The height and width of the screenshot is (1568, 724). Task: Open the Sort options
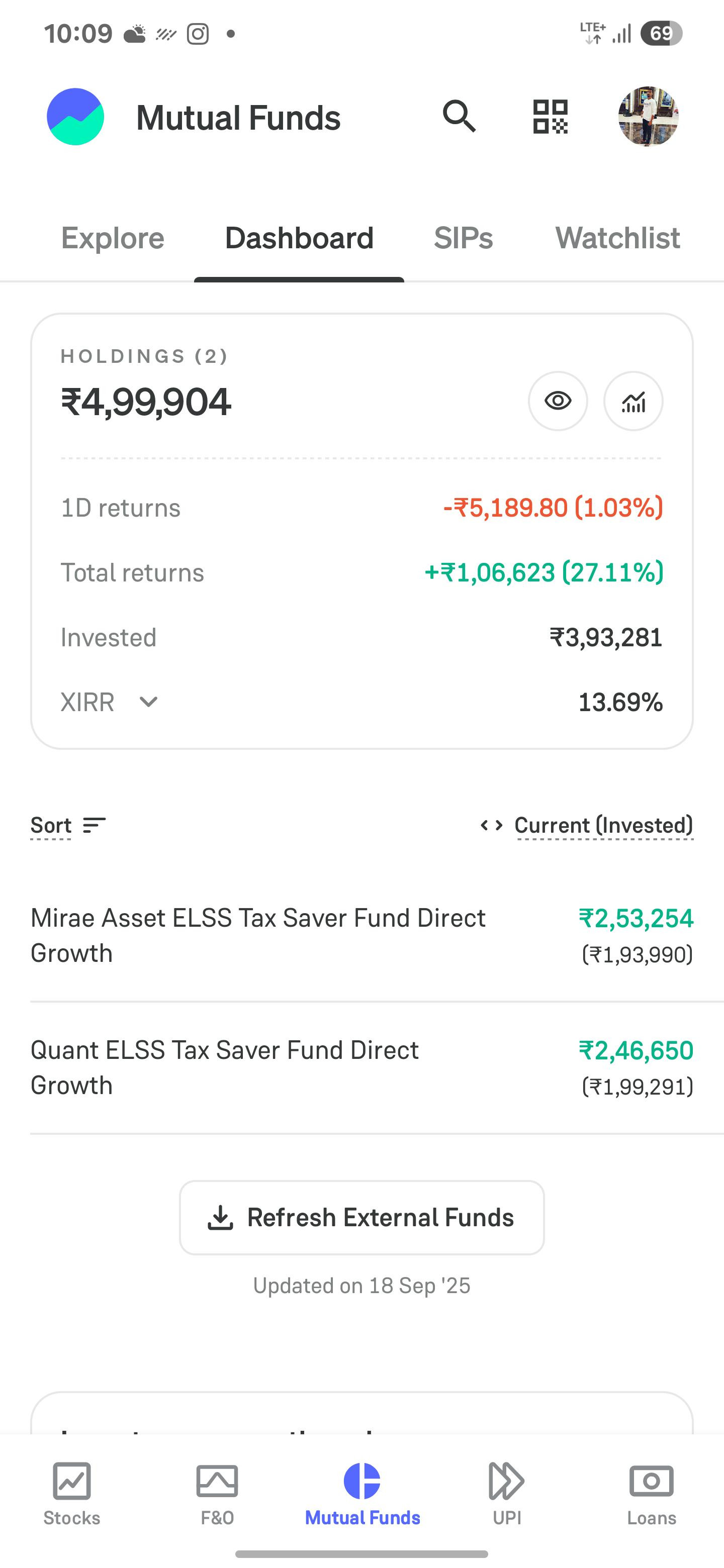(68, 825)
